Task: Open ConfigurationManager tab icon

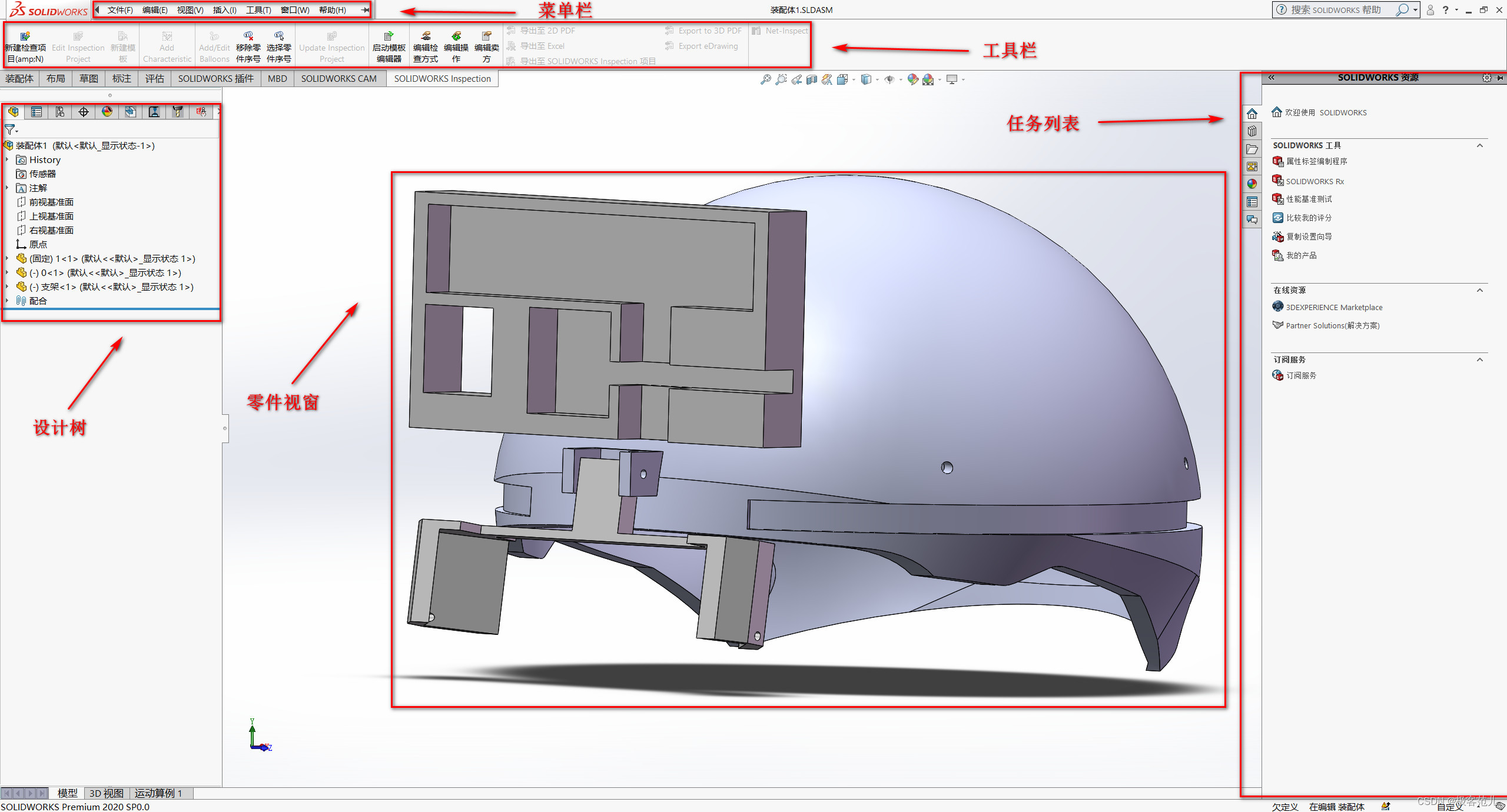Action: (60, 112)
